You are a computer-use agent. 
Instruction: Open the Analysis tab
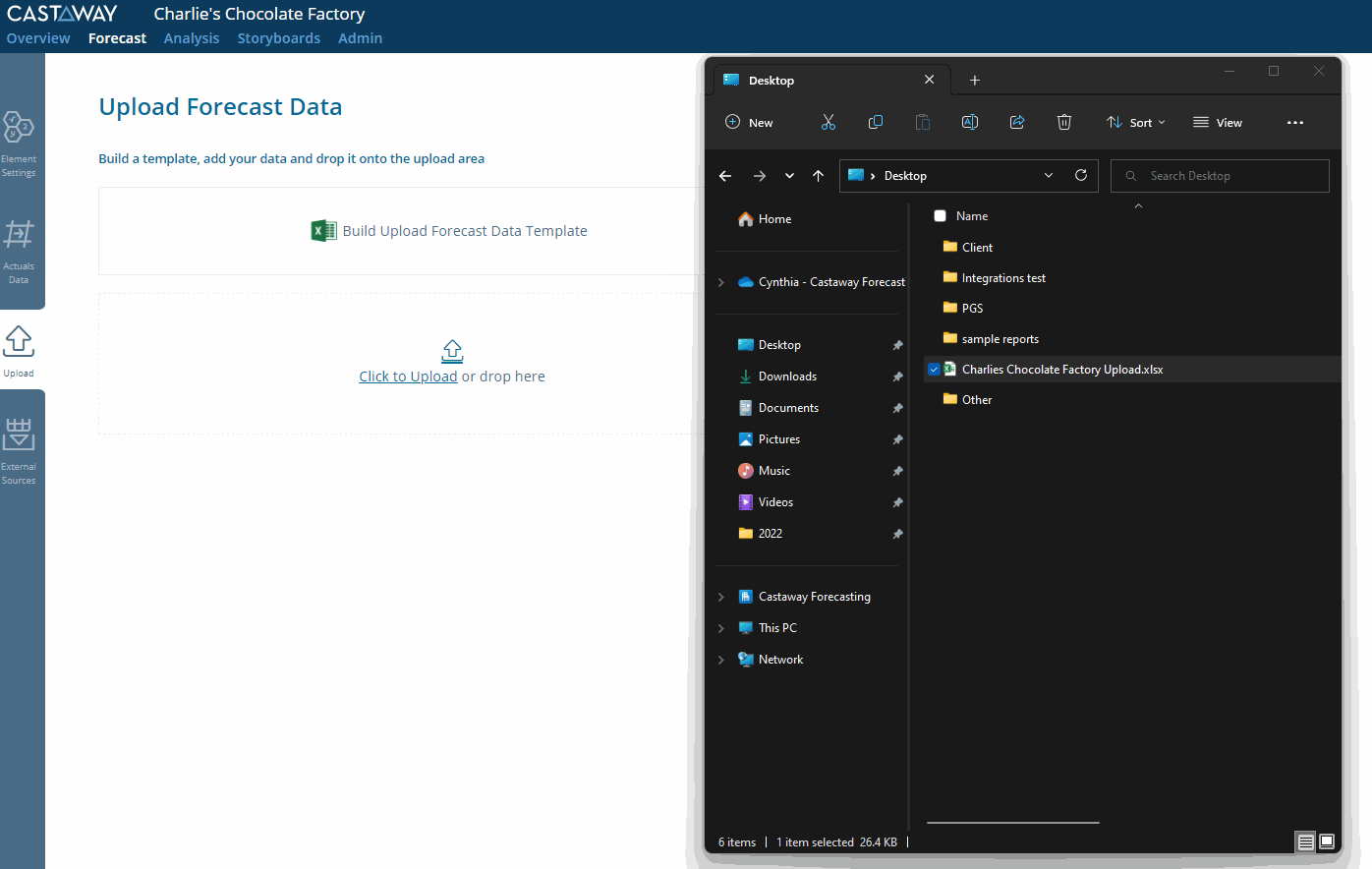point(192,38)
